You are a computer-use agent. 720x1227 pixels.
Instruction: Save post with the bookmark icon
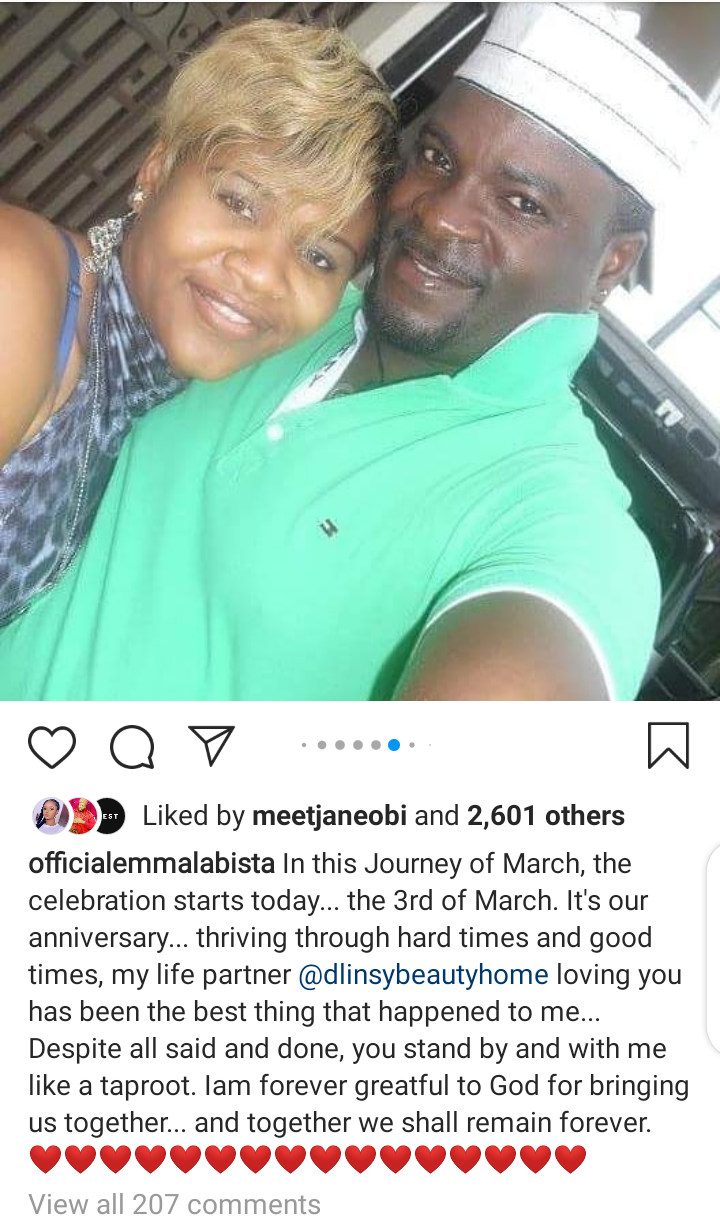[668, 746]
